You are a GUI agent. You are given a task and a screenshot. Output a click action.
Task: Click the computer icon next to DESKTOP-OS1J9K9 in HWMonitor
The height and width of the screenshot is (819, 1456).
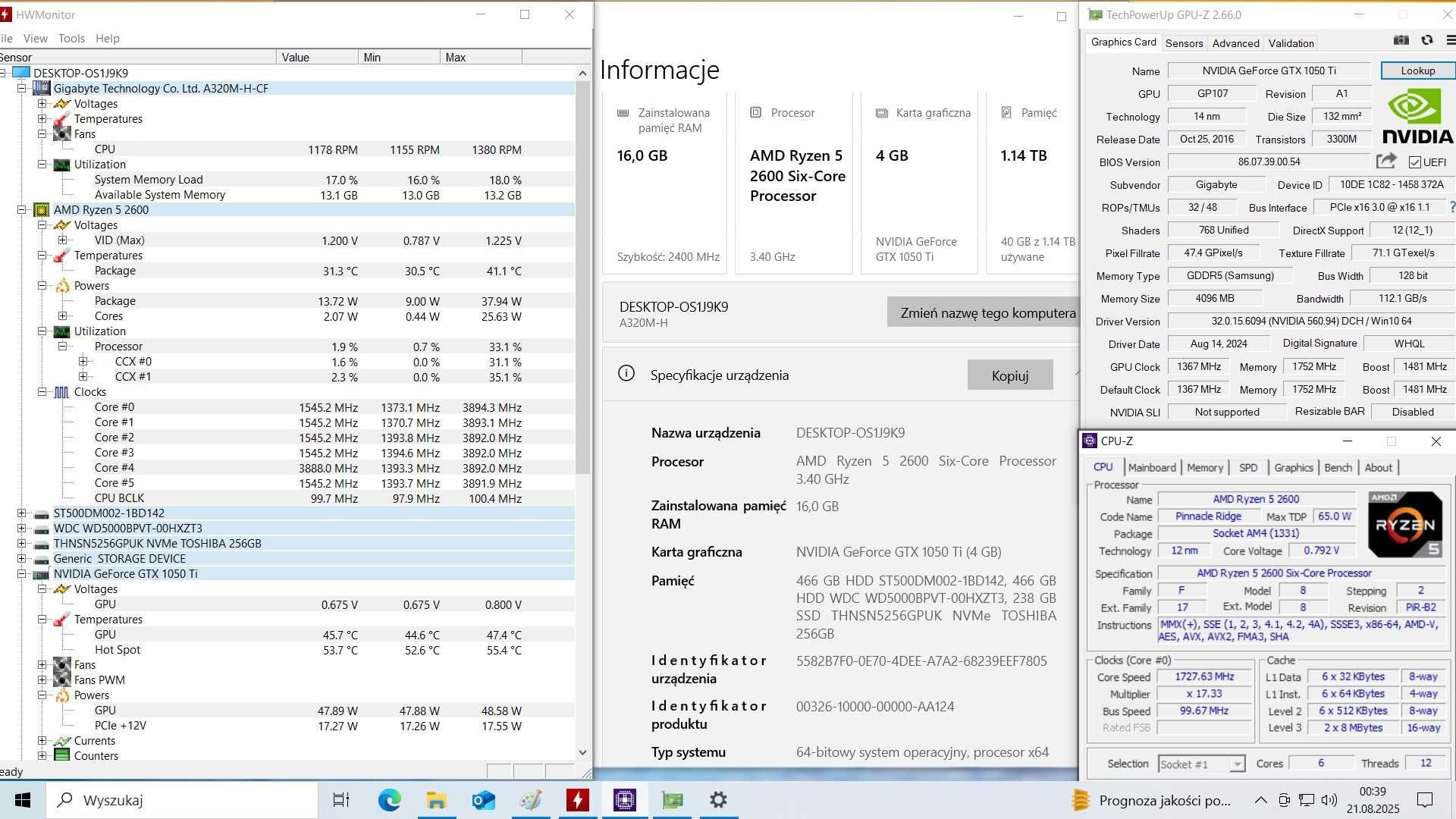tap(21, 73)
